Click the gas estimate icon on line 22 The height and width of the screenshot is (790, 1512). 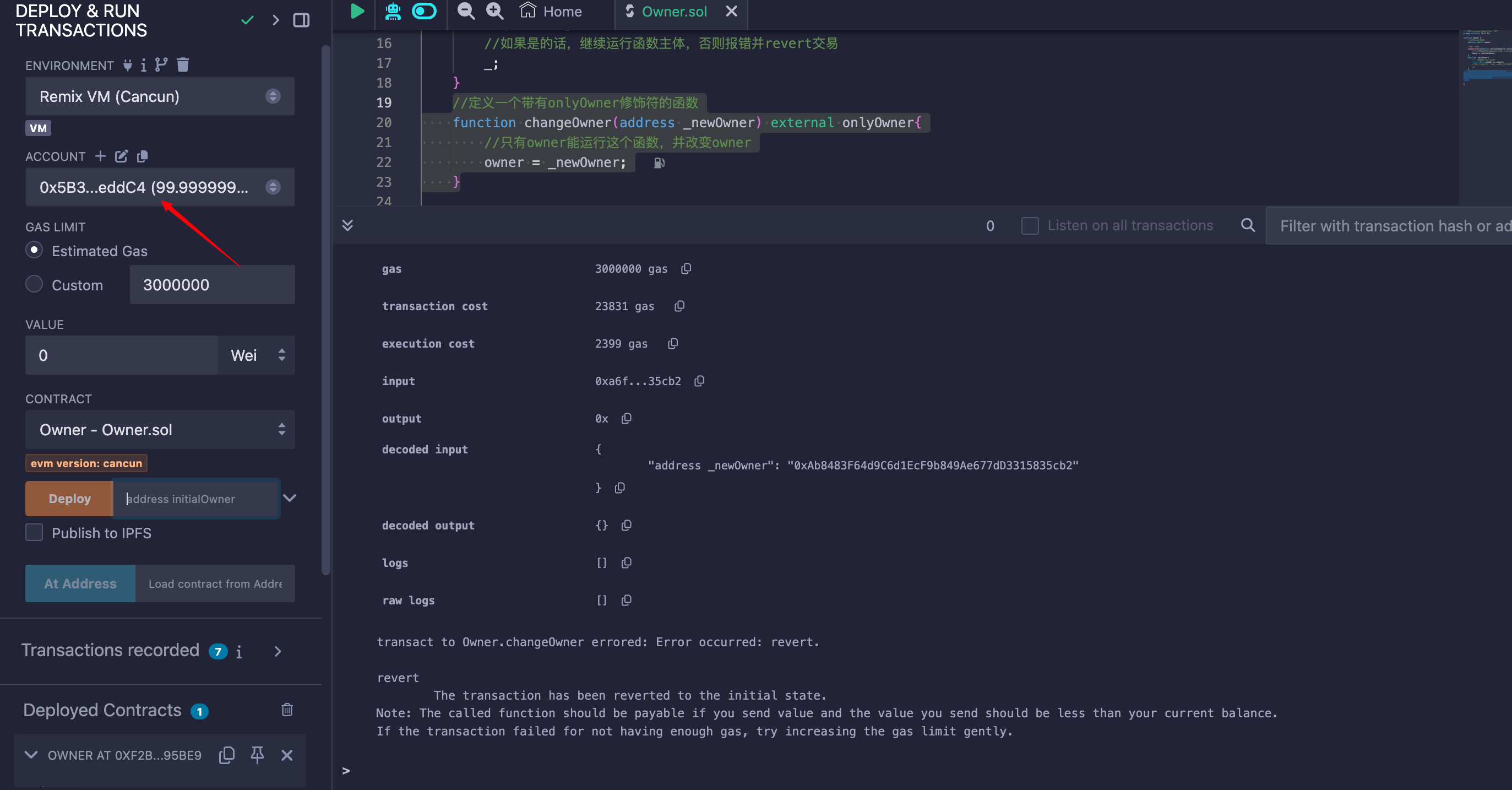659,163
